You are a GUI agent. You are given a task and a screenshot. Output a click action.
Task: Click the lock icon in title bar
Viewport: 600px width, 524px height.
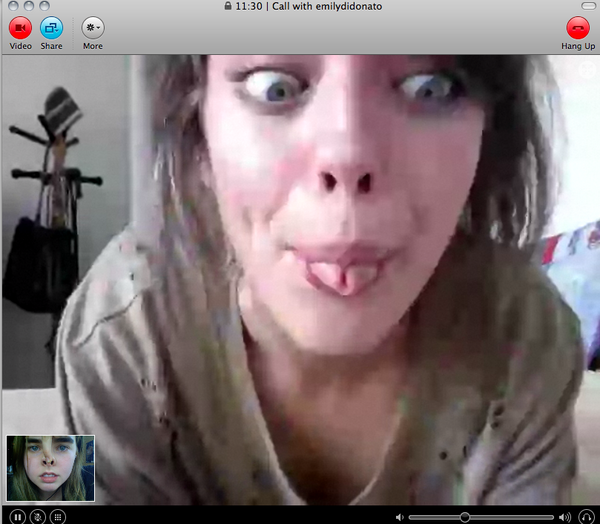tap(229, 6)
